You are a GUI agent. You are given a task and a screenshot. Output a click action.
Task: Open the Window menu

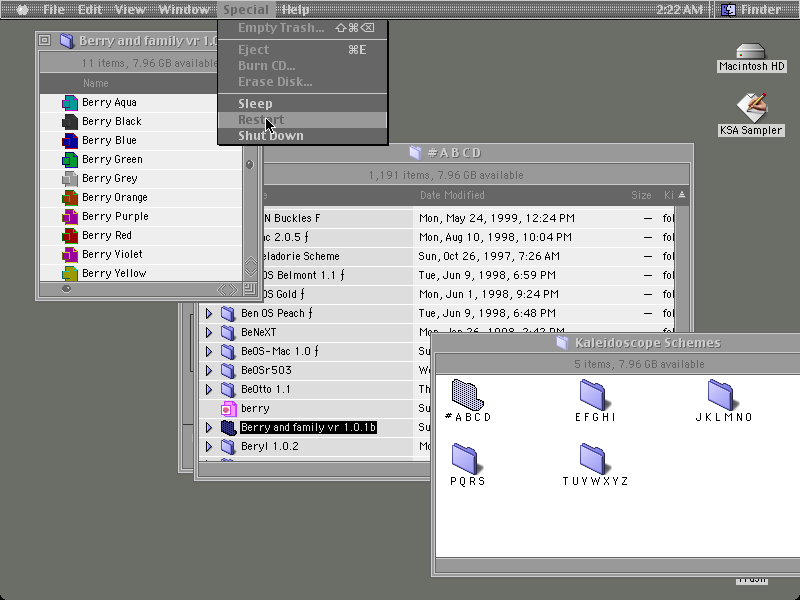[x=184, y=10]
